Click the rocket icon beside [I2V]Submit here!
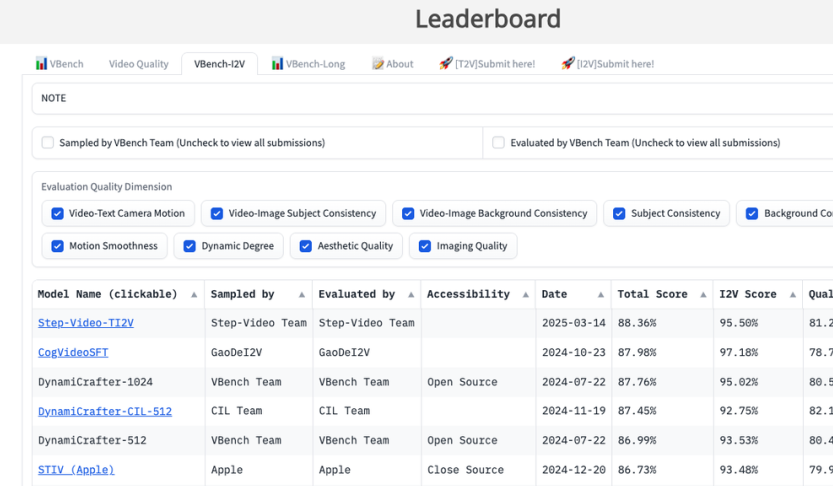Viewport: 833px width, 486px height. (x=568, y=64)
